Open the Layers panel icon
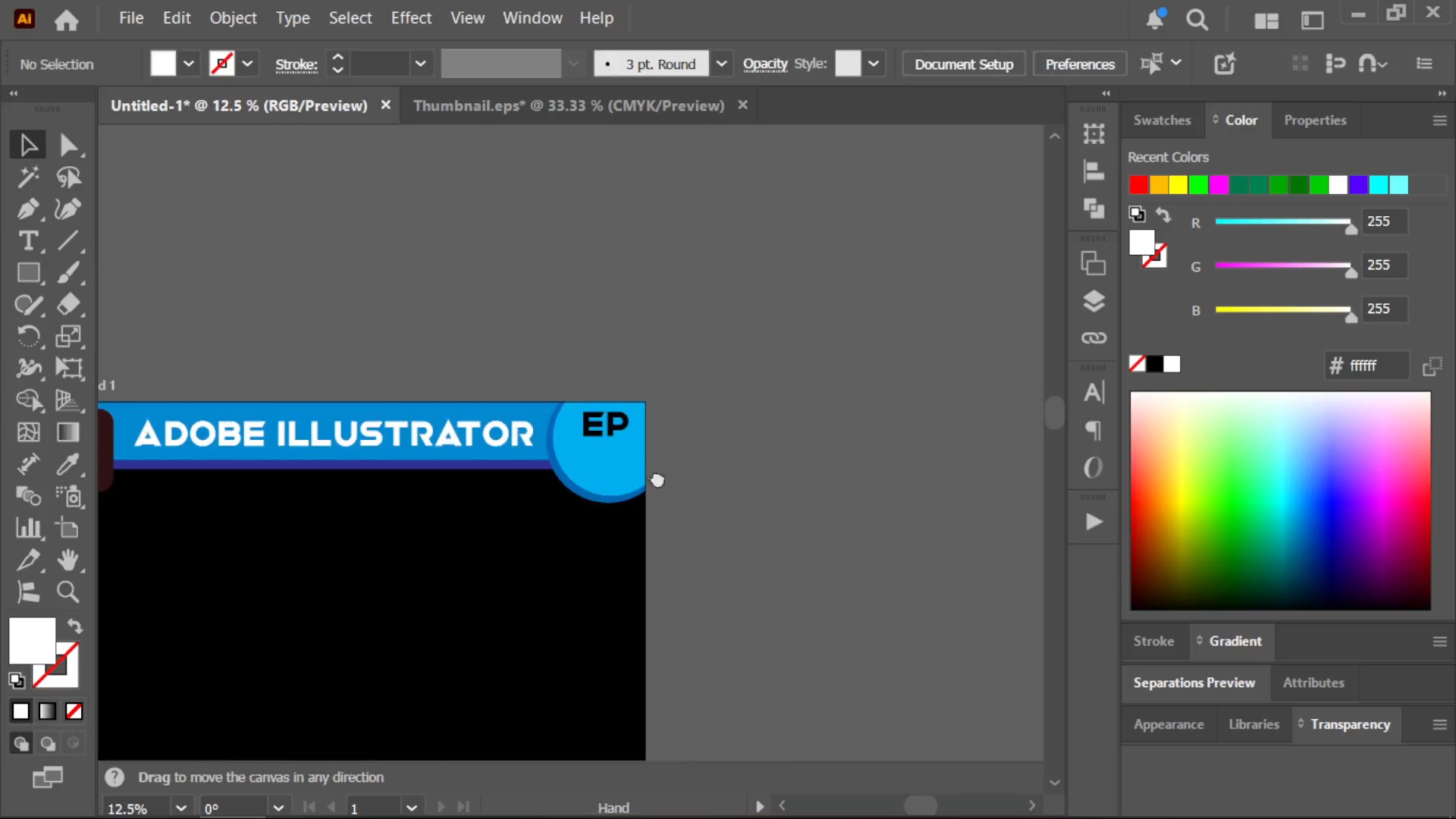Image resolution: width=1456 pixels, height=819 pixels. (x=1094, y=301)
